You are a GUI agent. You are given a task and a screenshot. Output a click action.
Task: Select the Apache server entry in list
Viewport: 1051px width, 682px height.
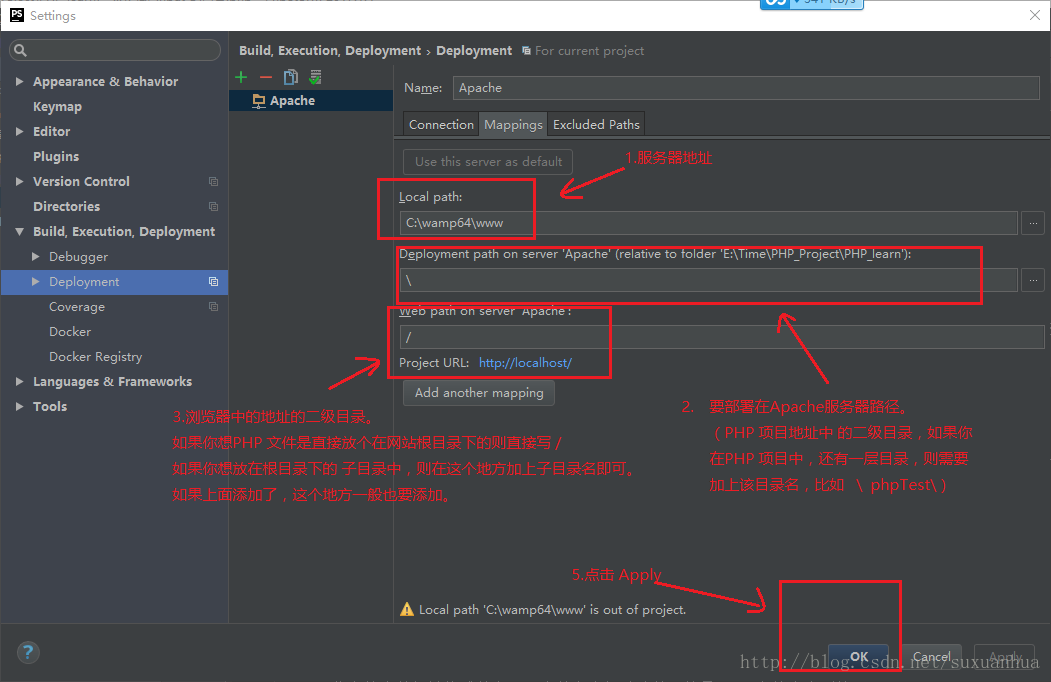click(x=311, y=101)
